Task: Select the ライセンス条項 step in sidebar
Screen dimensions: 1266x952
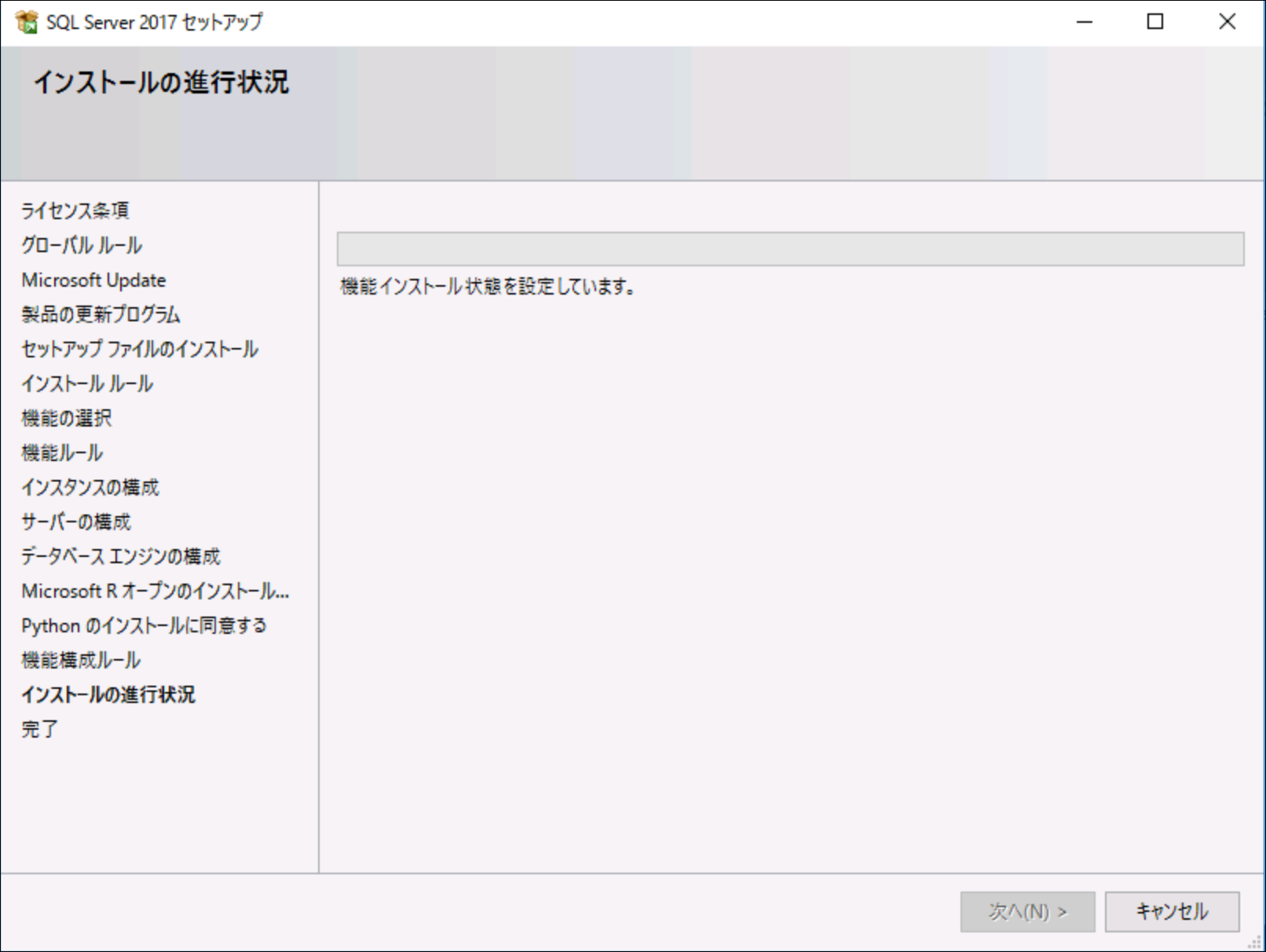Action: pos(75,211)
